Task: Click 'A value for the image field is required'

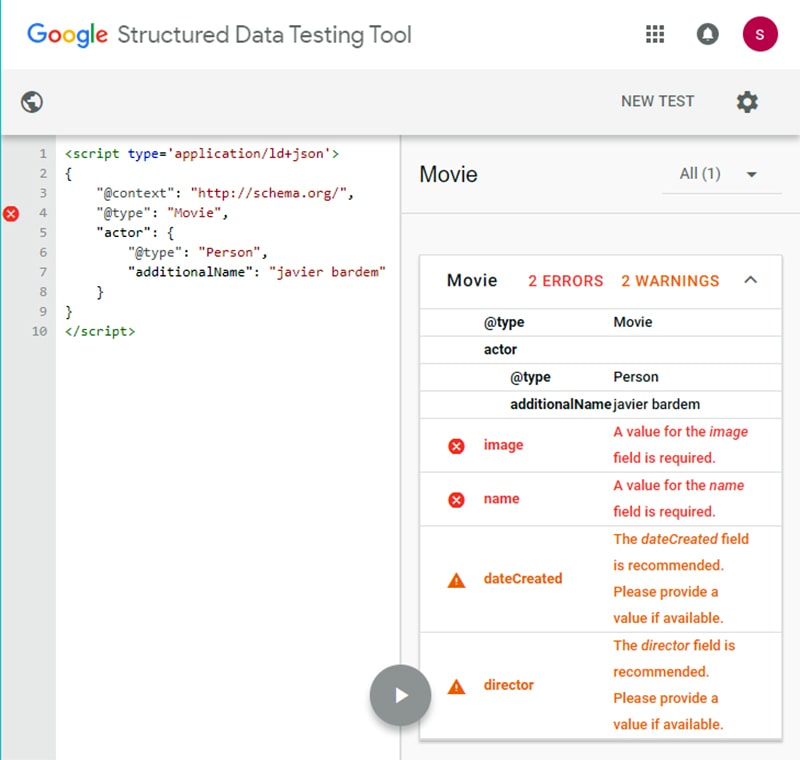Action: (680, 445)
